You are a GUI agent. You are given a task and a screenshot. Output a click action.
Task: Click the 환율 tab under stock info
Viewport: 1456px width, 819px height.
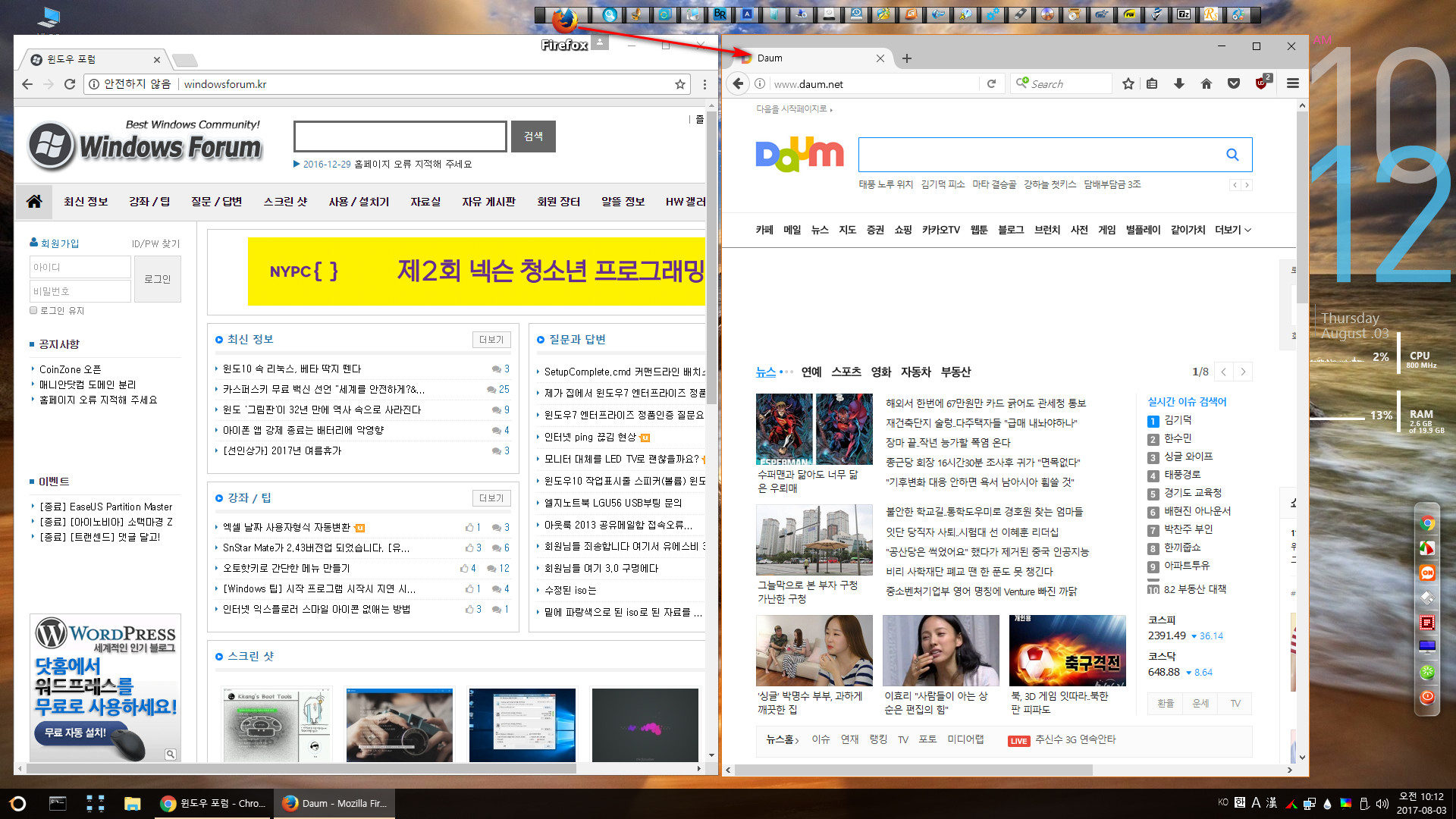point(1166,704)
